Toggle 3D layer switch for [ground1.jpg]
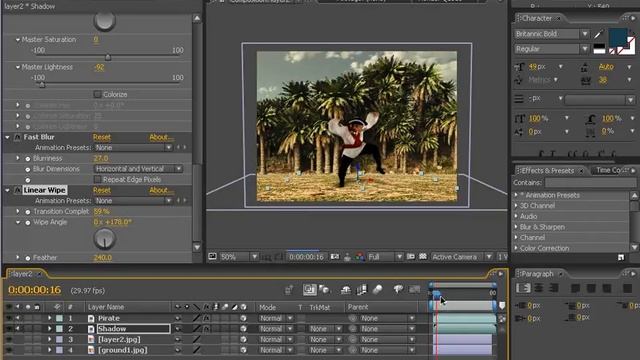Viewport: 640px width, 360px height. click(243, 350)
